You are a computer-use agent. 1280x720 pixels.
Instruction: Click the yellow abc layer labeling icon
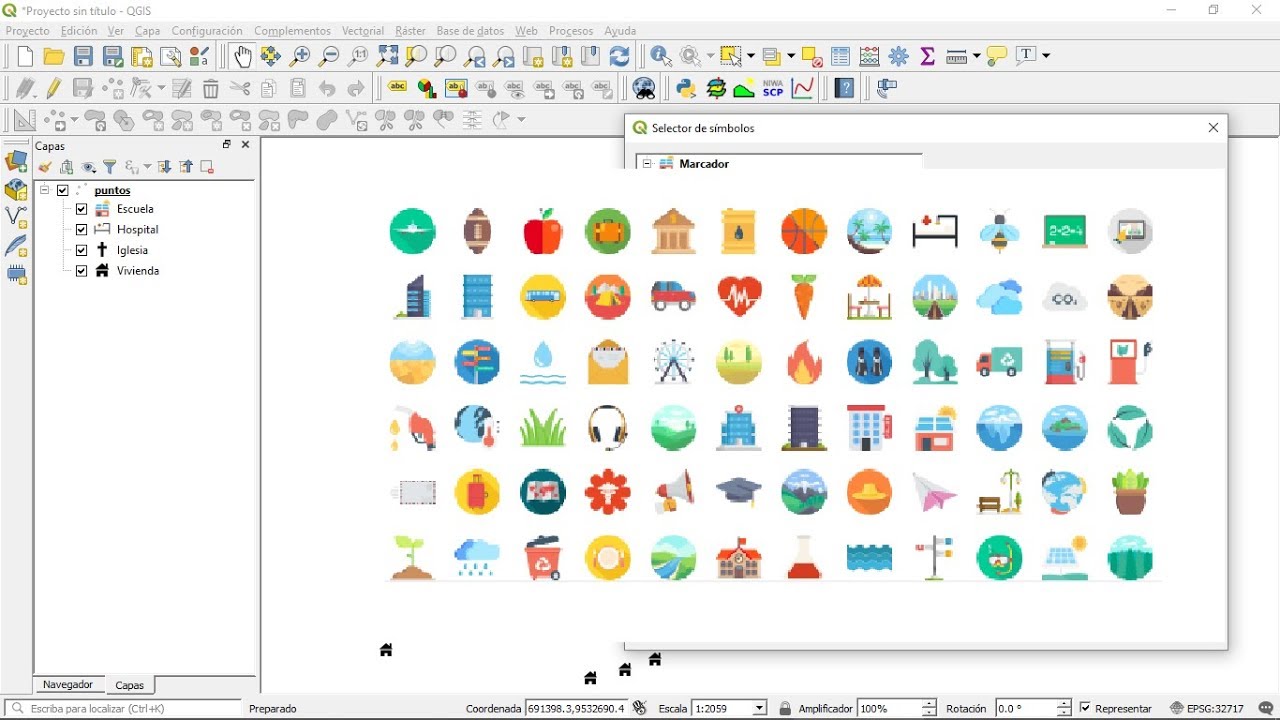pyautogui.click(x=397, y=89)
